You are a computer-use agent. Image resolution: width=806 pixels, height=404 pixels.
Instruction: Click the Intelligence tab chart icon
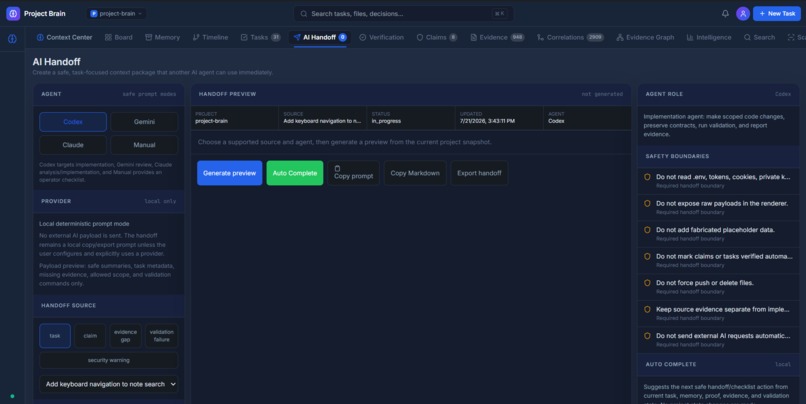pyautogui.click(x=690, y=38)
